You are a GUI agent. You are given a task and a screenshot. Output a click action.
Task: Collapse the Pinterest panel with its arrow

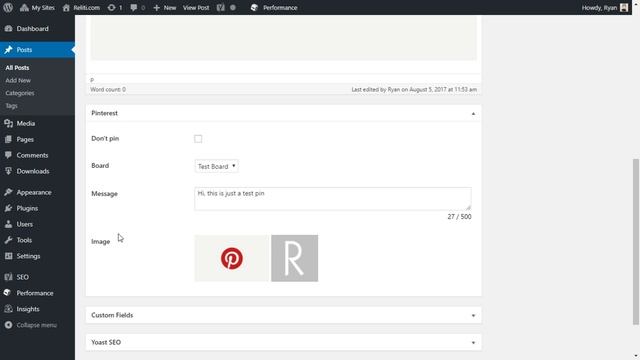click(473, 113)
